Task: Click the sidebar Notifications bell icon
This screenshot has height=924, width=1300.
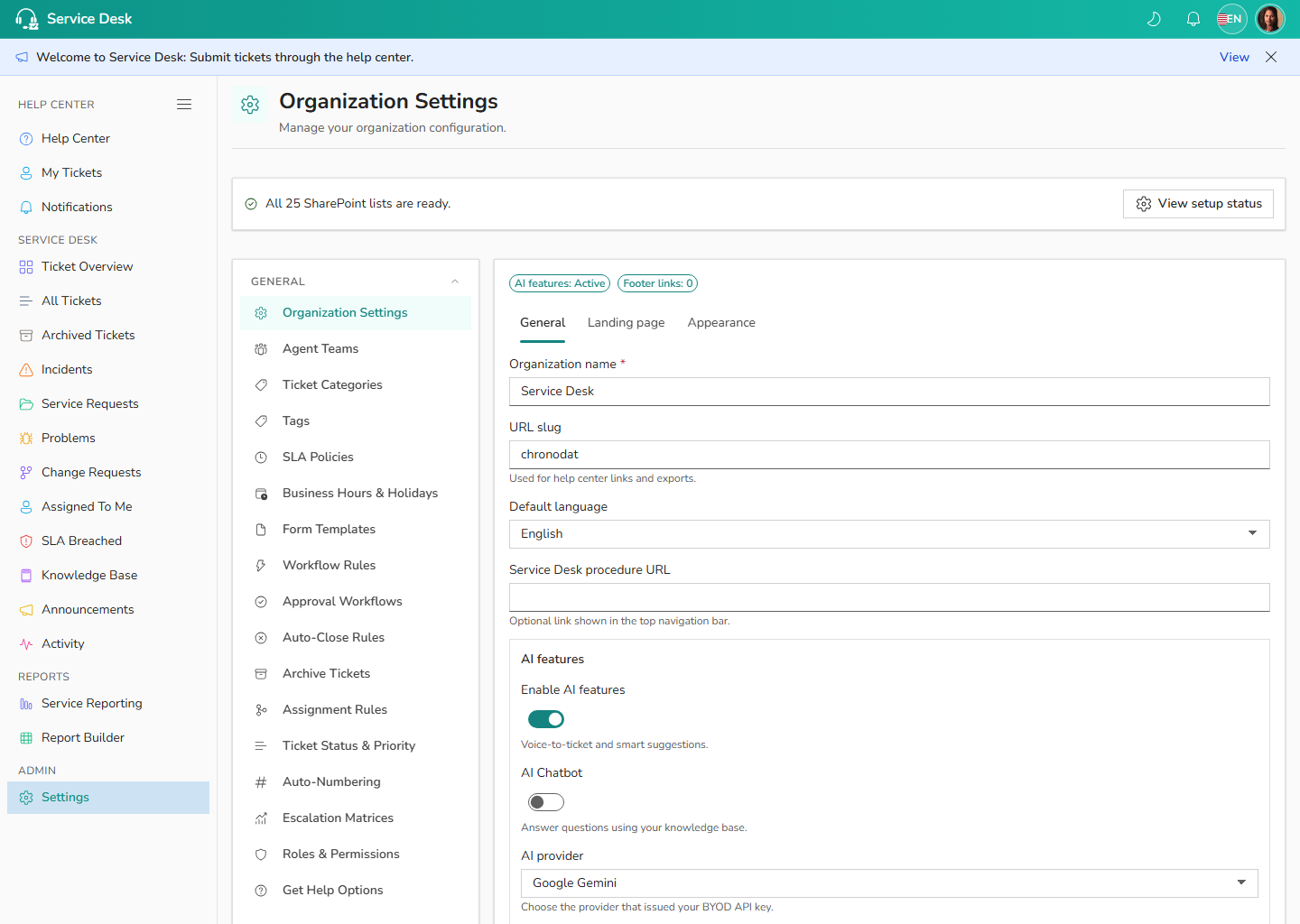Action: point(26,208)
